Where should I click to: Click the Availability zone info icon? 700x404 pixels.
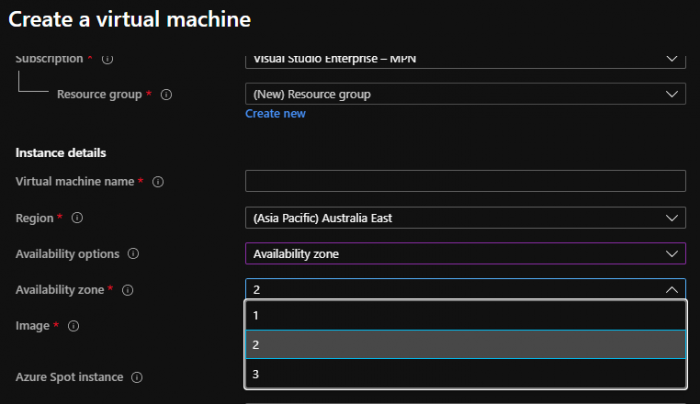(127, 290)
